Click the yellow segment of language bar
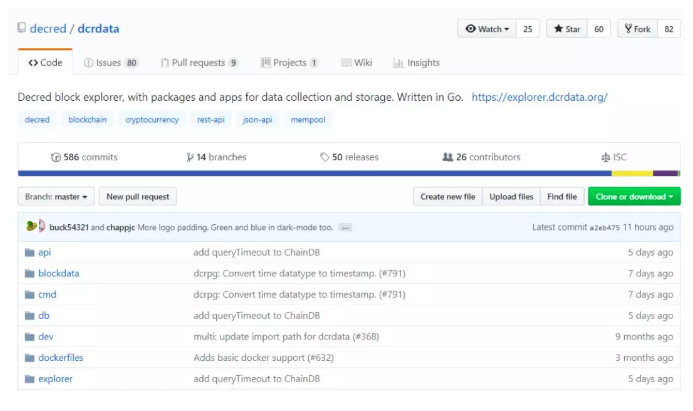 click(632, 173)
